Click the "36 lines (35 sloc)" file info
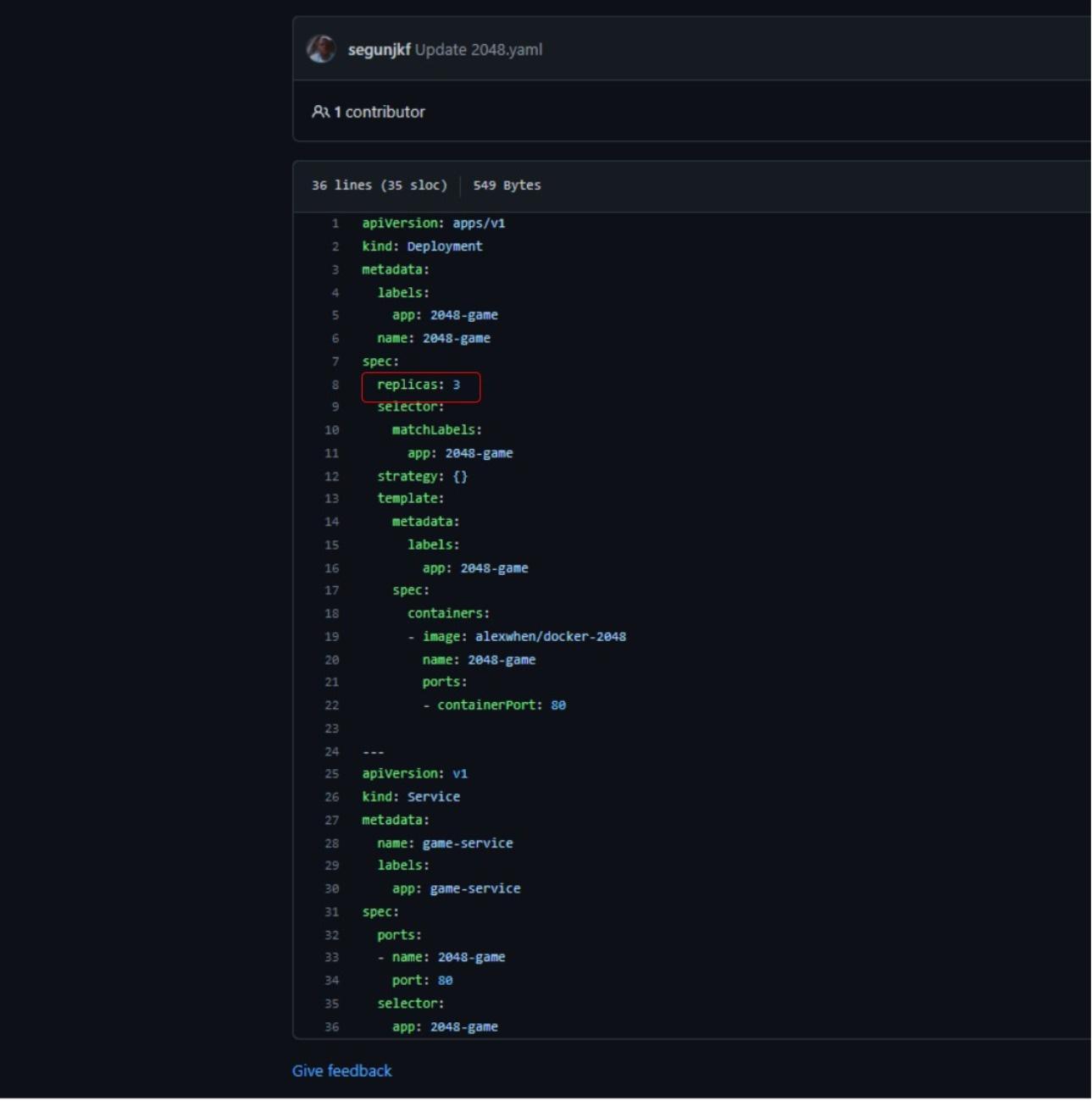 (x=379, y=185)
